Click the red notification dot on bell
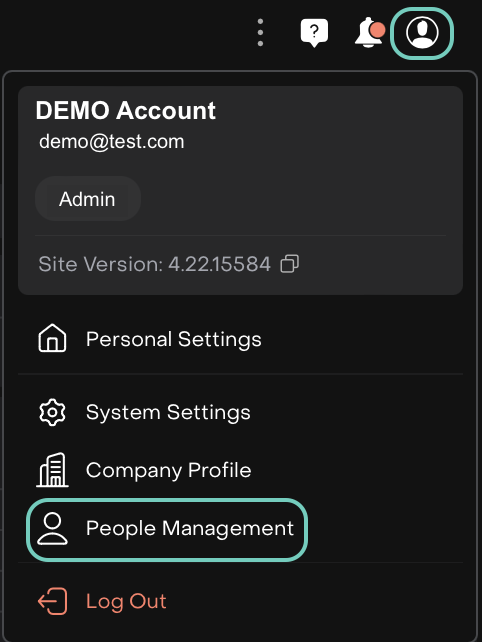Image resolution: width=482 pixels, height=642 pixels. [377, 30]
